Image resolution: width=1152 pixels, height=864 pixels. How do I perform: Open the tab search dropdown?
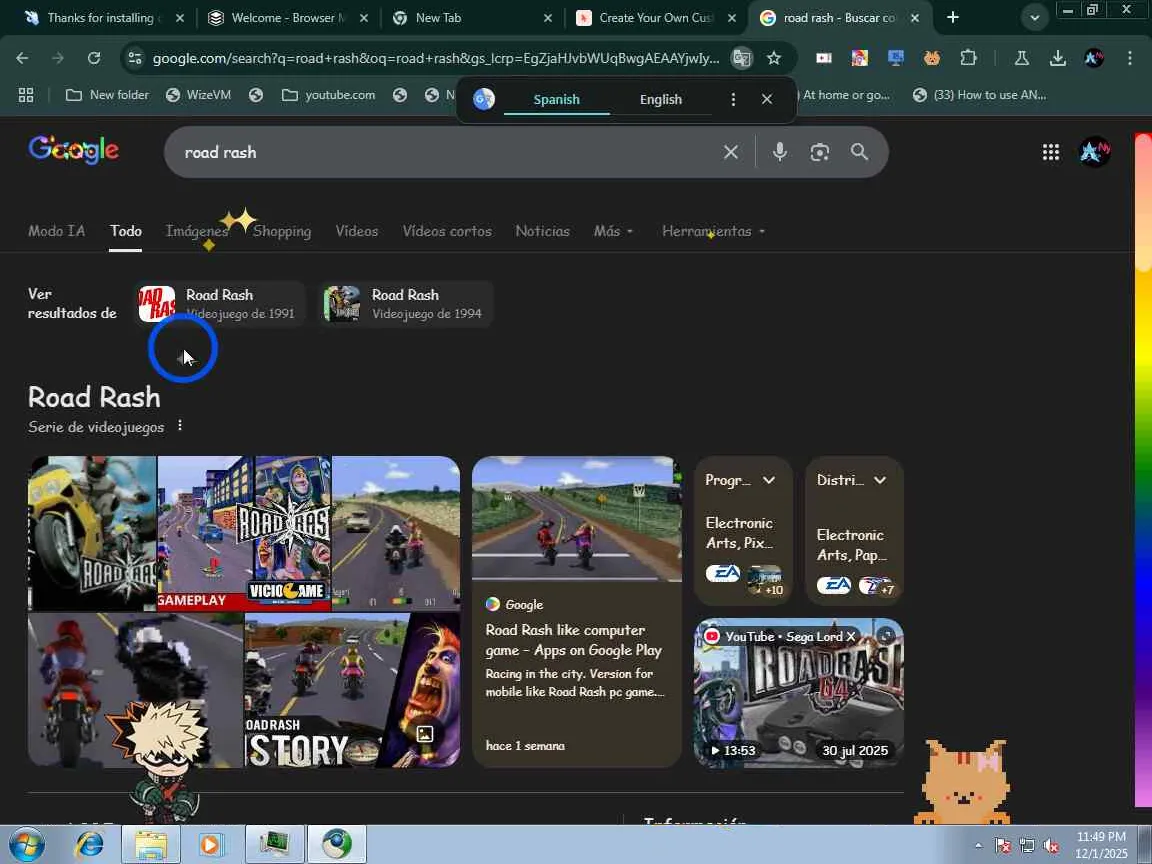pos(1034,18)
